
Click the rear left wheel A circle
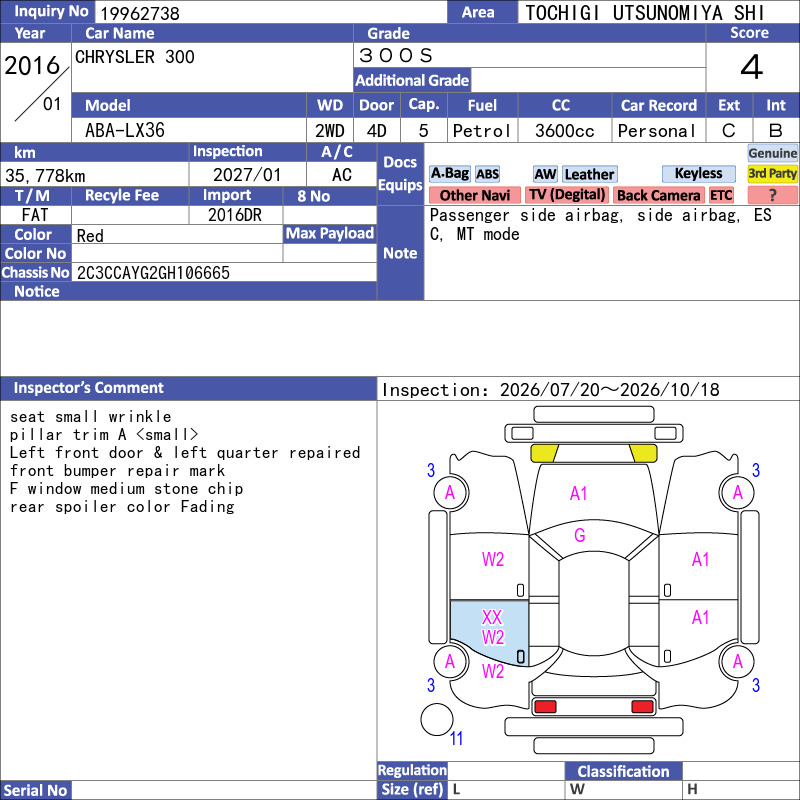point(451,661)
